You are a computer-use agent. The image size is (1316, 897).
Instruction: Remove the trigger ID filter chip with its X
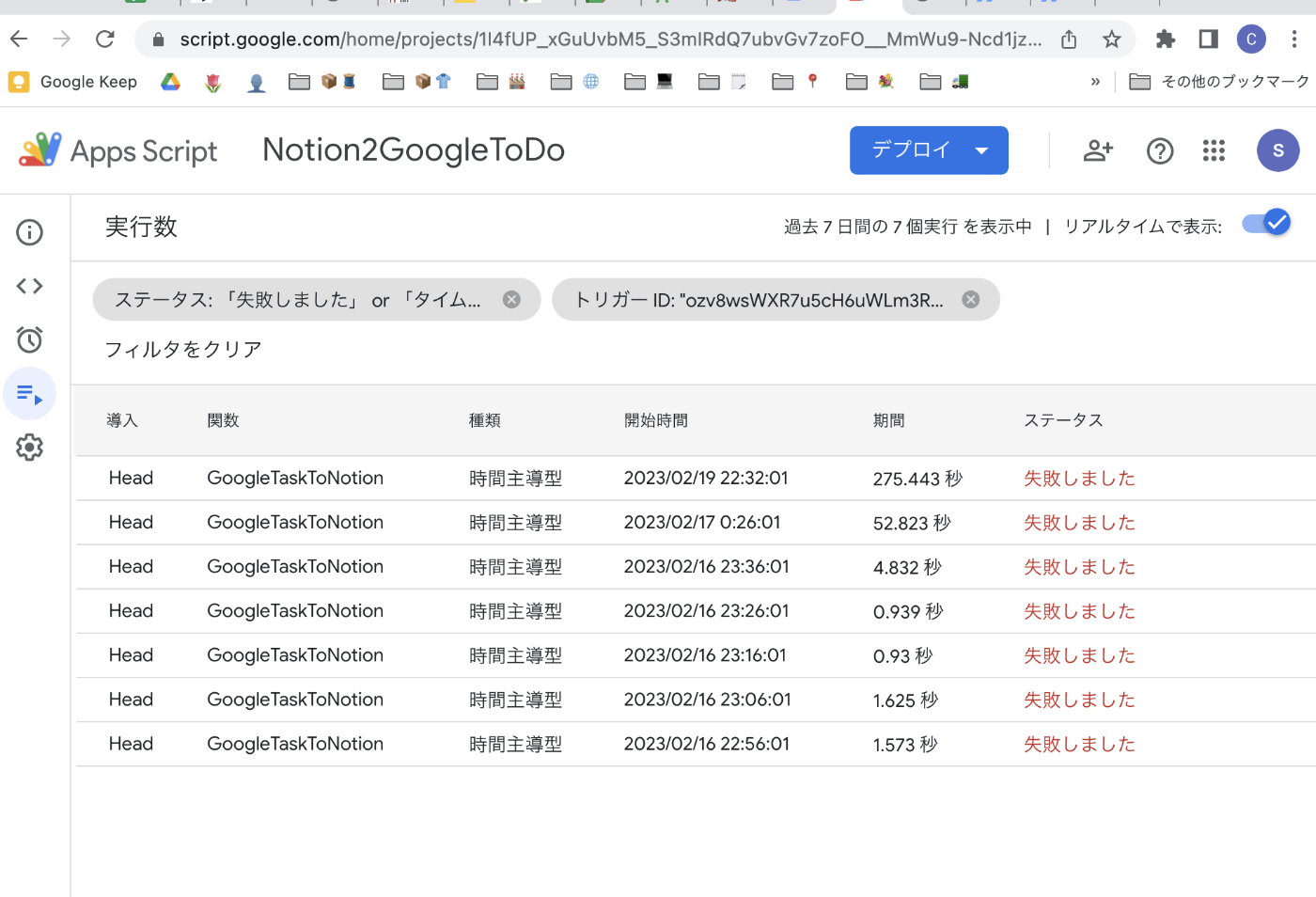[971, 300]
